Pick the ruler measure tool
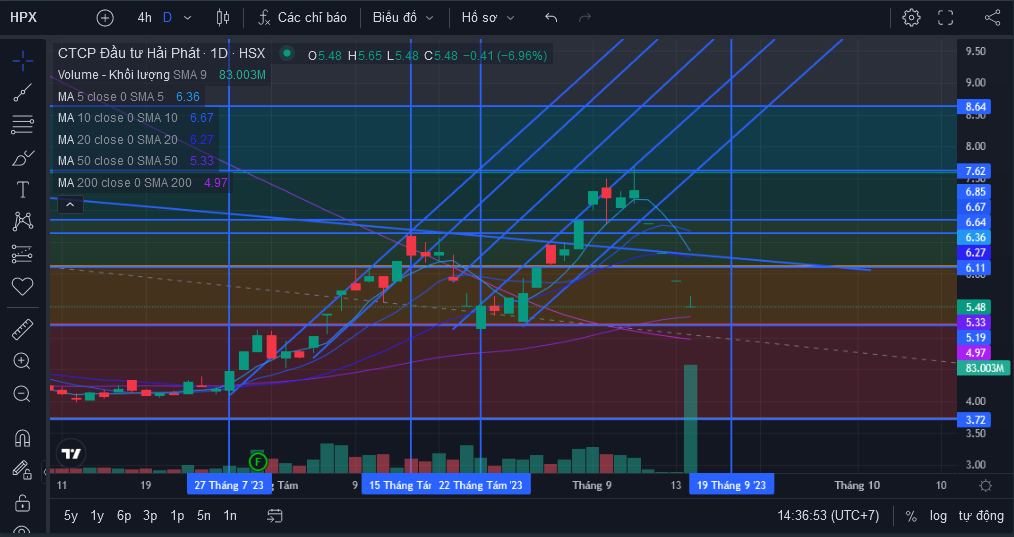This screenshot has height=537, width=1014. 22,329
